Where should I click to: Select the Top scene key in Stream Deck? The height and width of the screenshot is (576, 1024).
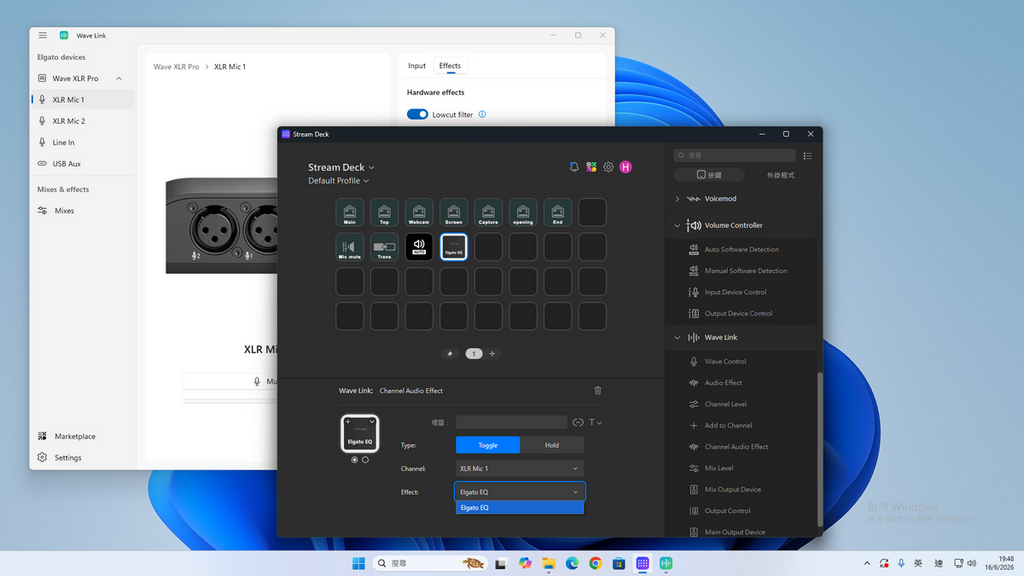[384, 213]
